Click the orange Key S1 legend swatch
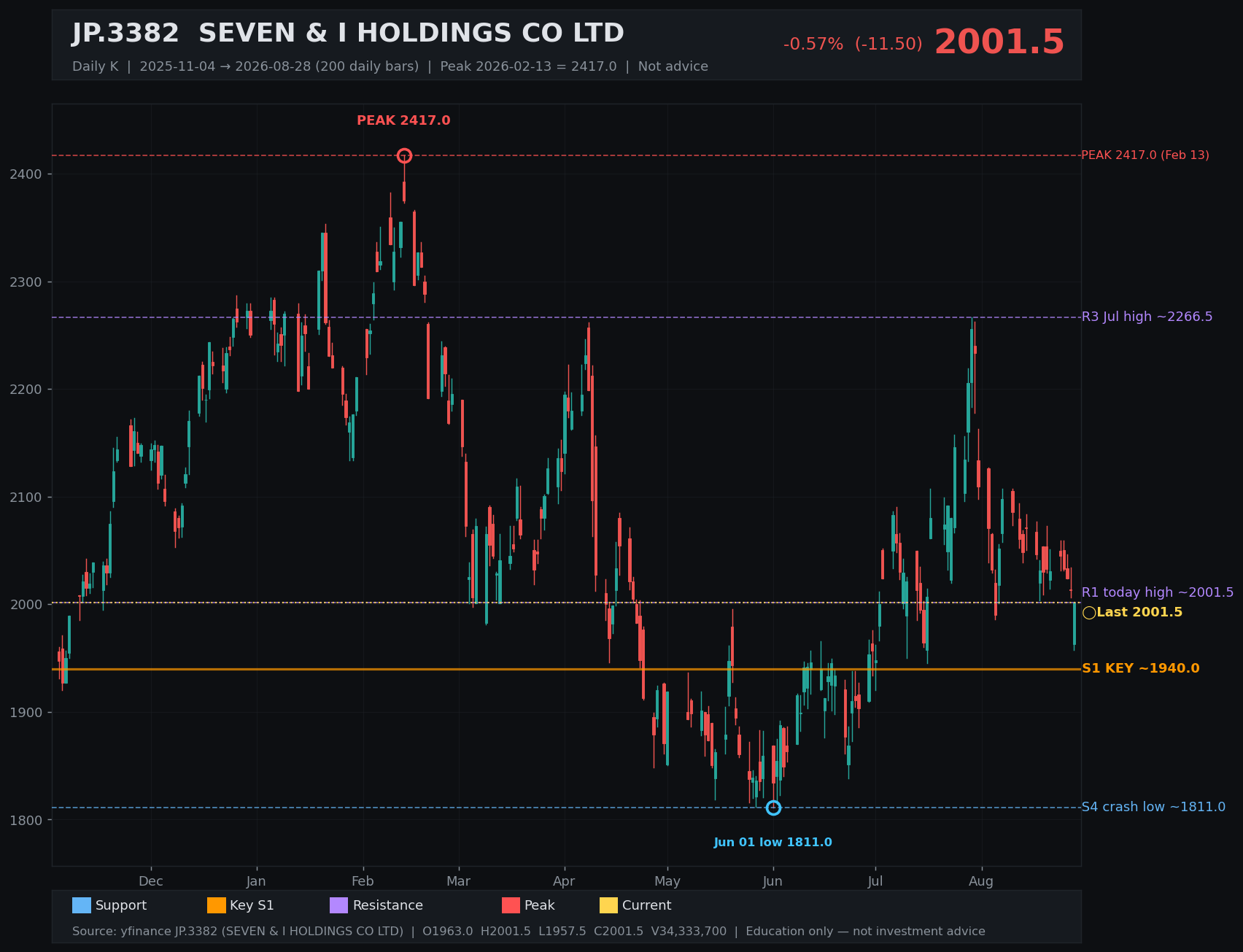1243x952 pixels. [x=217, y=905]
